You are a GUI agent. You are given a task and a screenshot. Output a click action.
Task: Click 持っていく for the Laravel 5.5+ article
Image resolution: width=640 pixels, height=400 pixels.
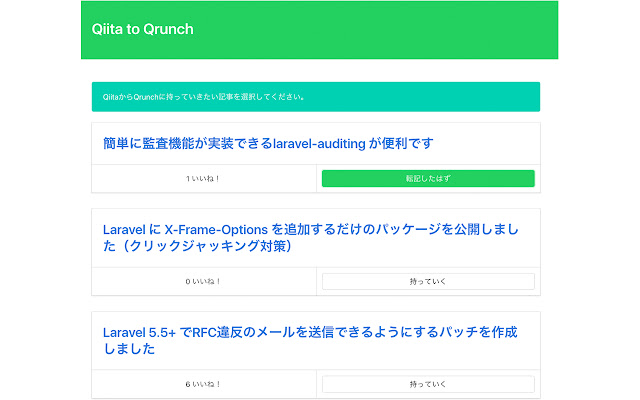[428, 384]
